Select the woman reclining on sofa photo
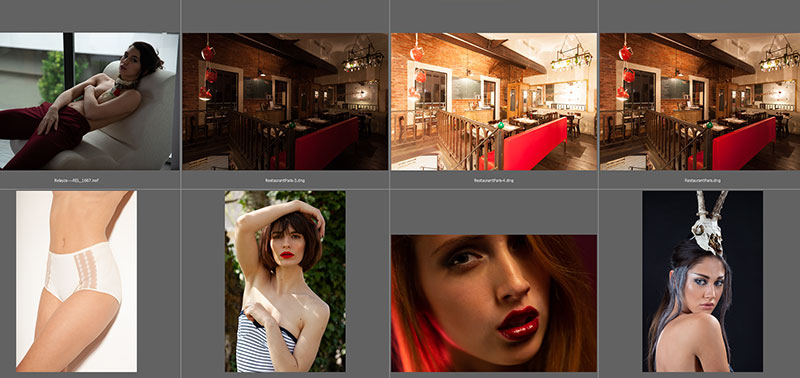The height and width of the screenshot is (378, 800). click(x=89, y=101)
